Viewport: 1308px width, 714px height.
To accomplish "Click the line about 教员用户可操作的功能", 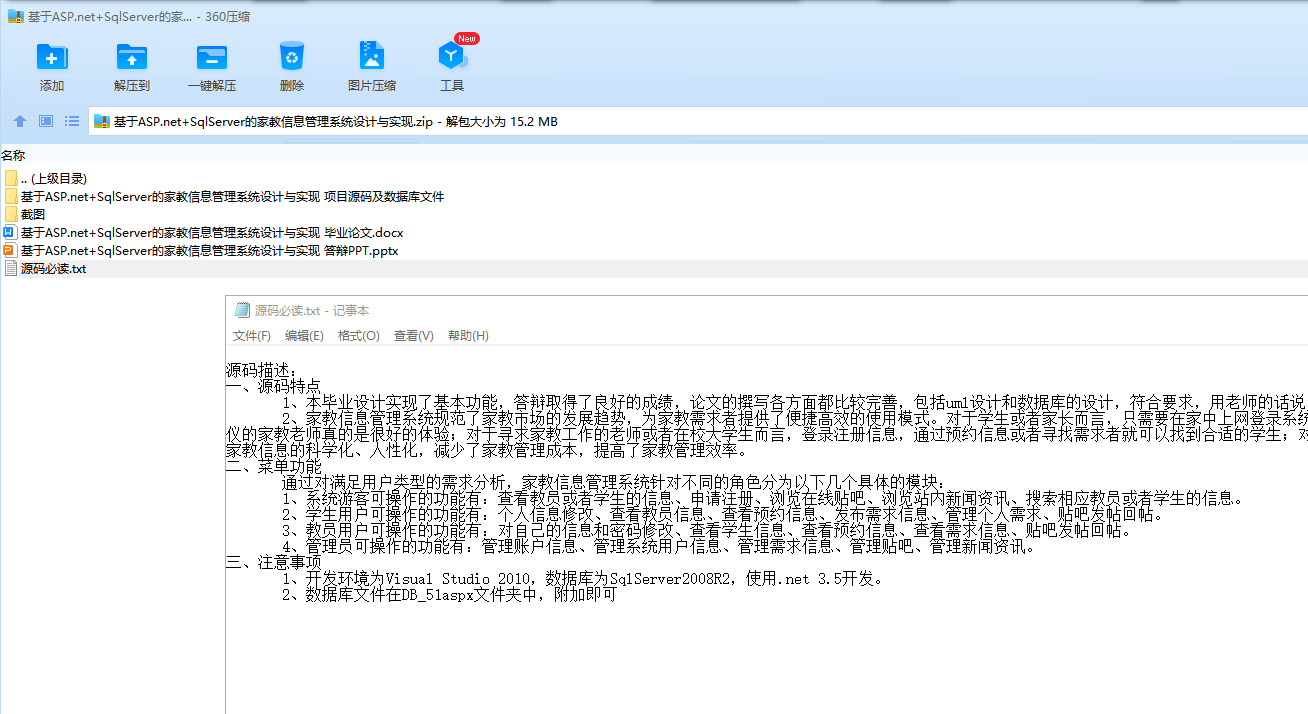I will point(709,530).
